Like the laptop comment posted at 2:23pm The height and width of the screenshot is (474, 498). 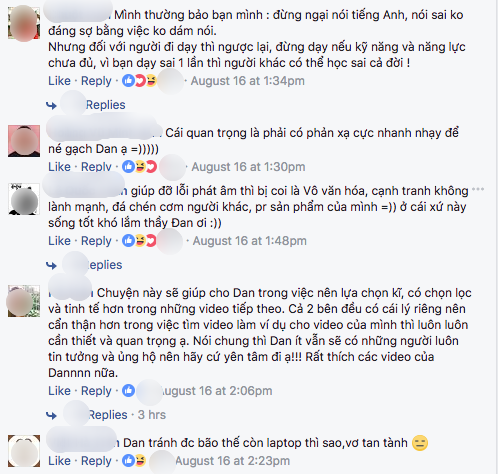click(59, 460)
